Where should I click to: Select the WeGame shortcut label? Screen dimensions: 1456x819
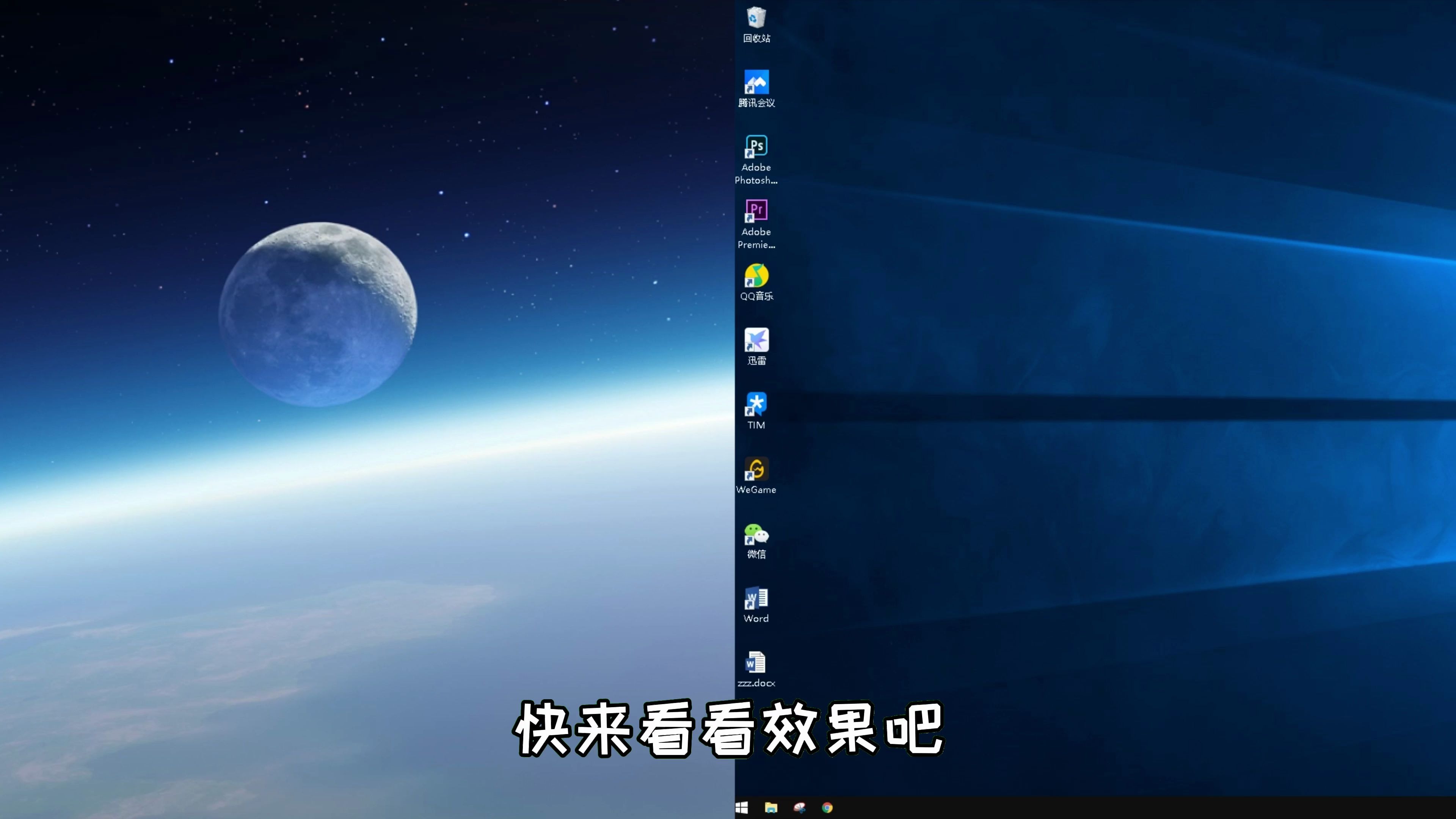[x=756, y=490]
